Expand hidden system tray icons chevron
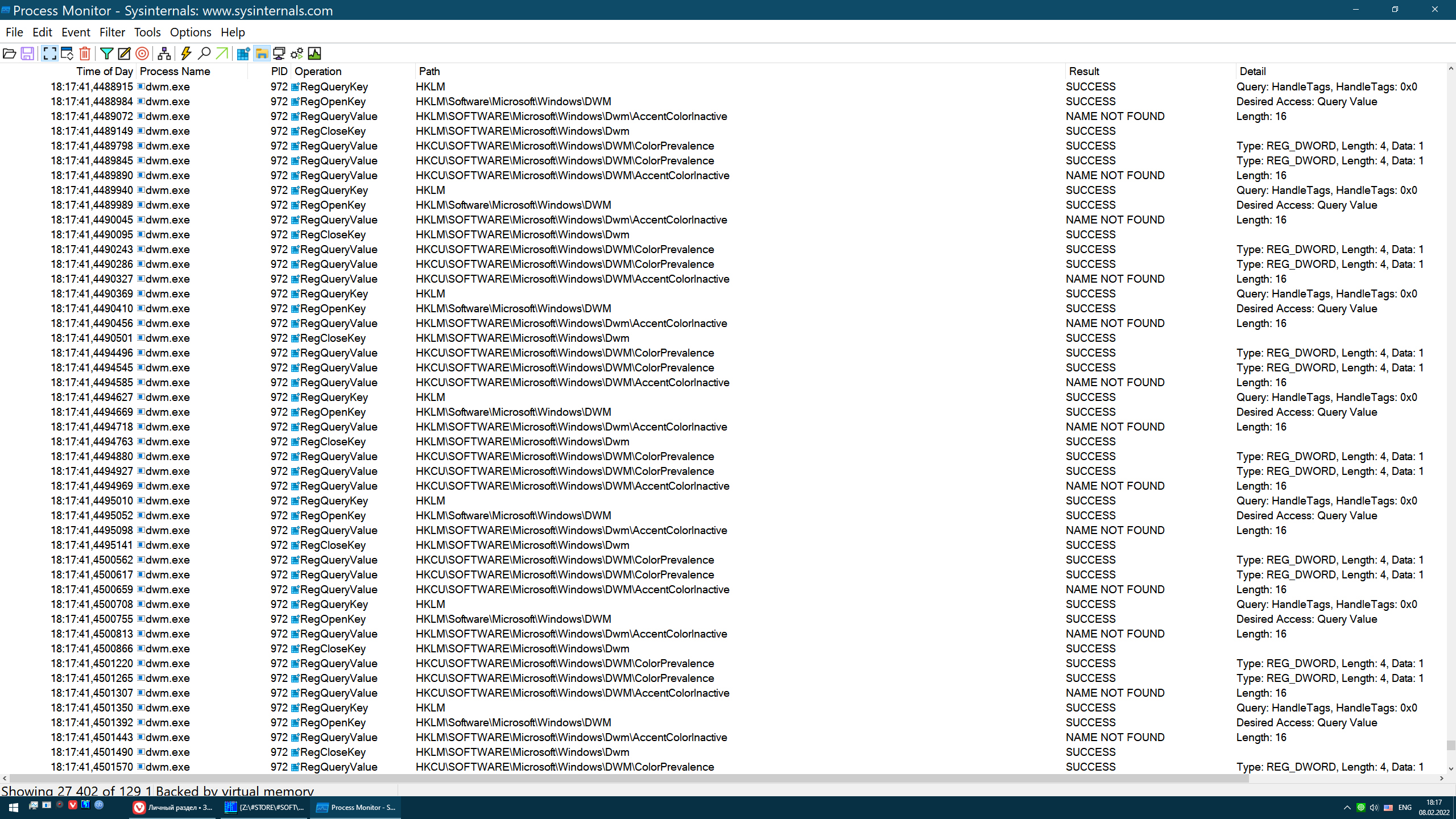 (x=1347, y=808)
